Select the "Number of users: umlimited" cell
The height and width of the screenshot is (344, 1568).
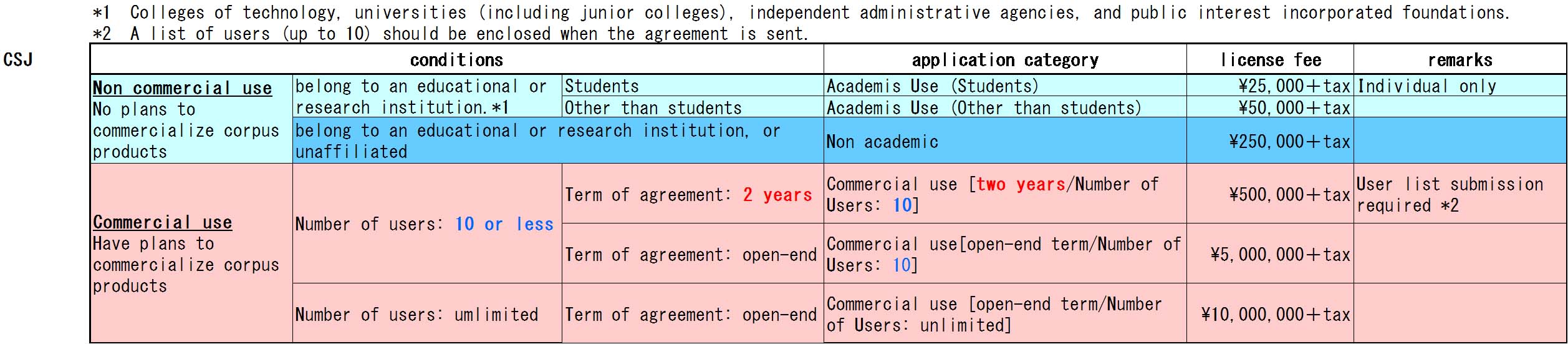416,314
